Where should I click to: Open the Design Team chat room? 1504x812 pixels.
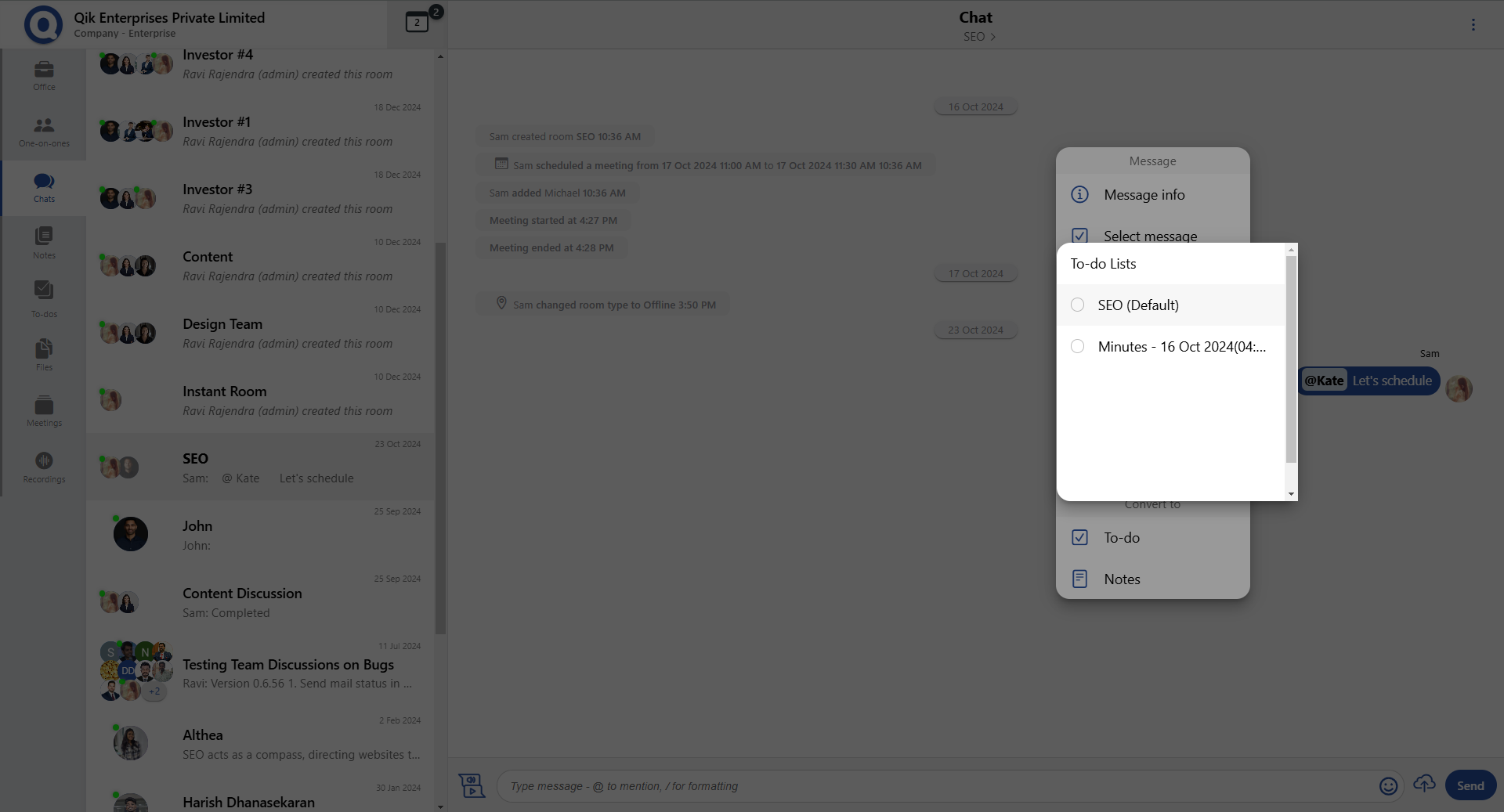coord(260,333)
